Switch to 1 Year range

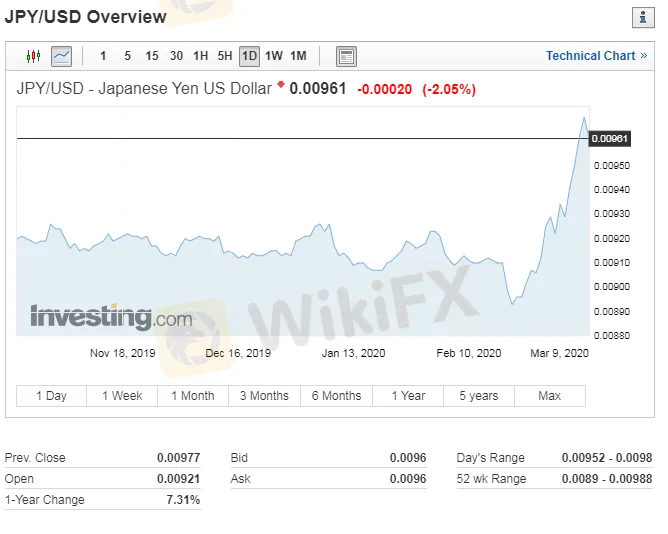pyautogui.click(x=408, y=396)
